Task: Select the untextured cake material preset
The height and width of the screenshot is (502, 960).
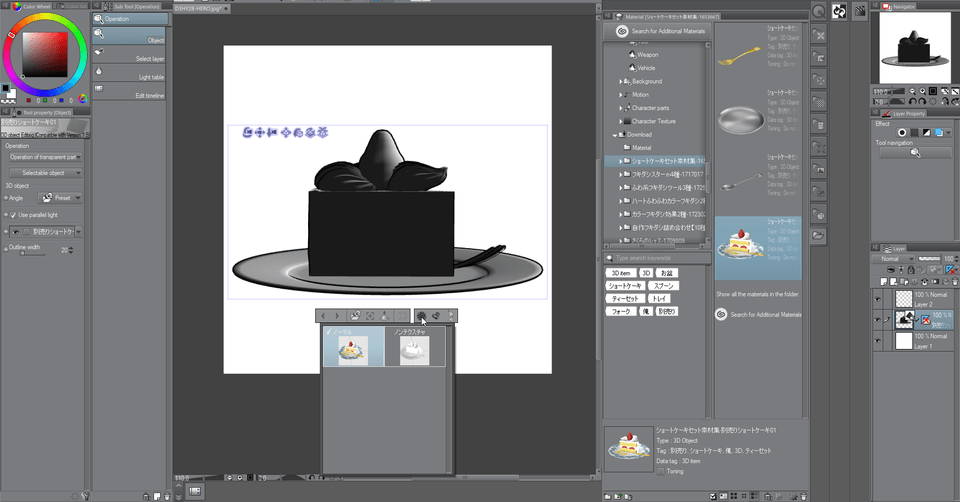Action: [x=415, y=348]
